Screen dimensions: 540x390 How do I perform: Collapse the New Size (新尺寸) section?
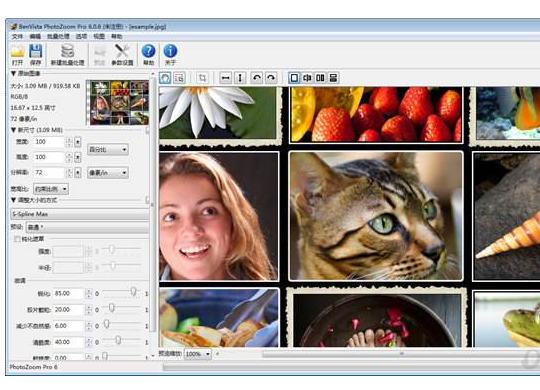pyautogui.click(x=13, y=130)
